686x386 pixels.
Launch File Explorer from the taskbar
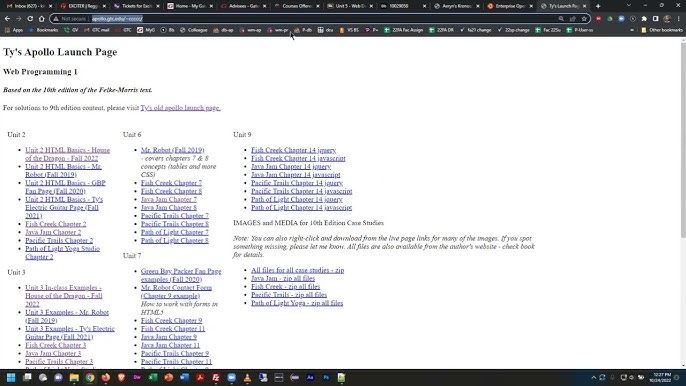pos(74,377)
